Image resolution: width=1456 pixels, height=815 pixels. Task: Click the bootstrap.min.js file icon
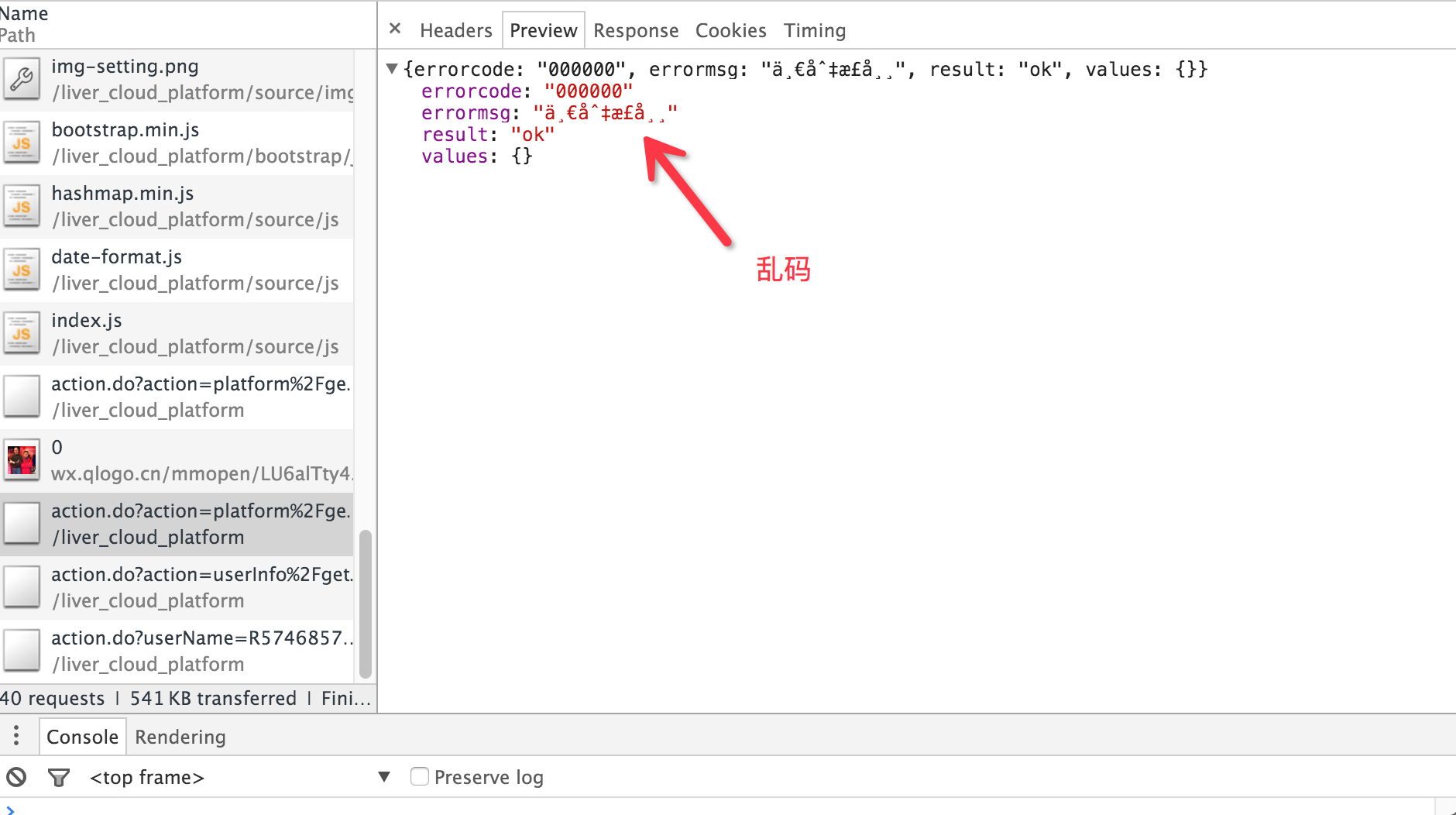[22, 143]
